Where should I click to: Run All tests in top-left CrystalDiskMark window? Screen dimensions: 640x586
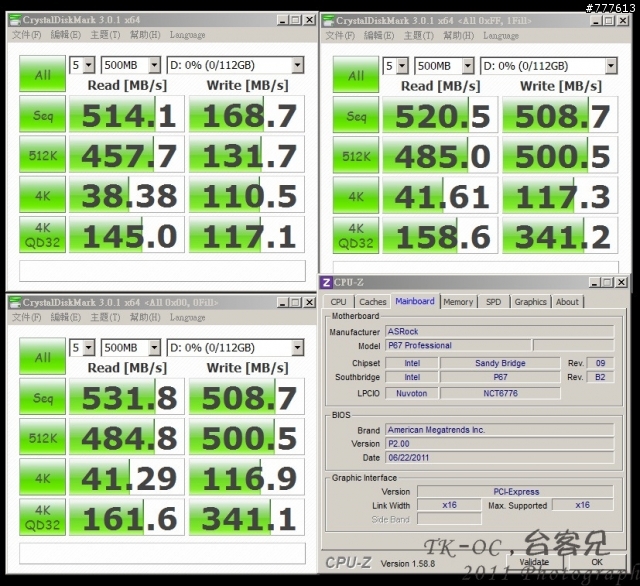point(42,74)
